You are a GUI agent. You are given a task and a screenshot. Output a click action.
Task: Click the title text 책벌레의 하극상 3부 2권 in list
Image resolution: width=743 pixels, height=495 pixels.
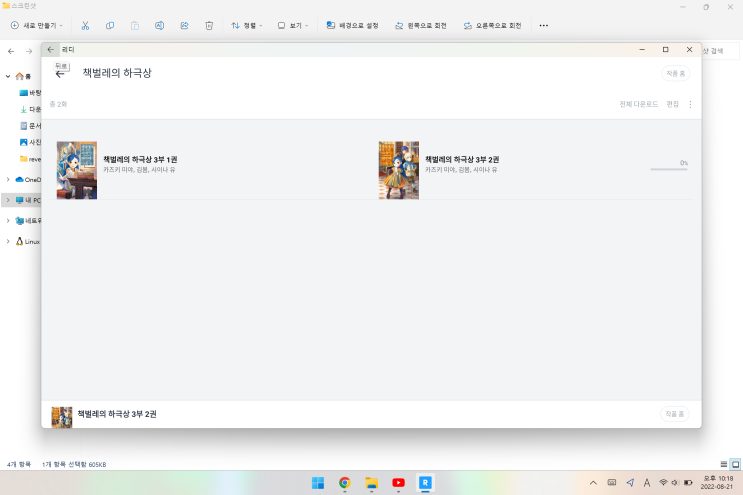click(462, 160)
